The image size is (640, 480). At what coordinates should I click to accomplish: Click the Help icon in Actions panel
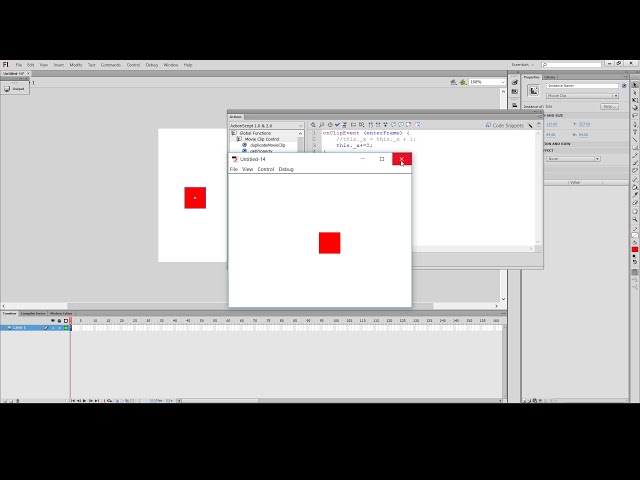(x=539, y=125)
